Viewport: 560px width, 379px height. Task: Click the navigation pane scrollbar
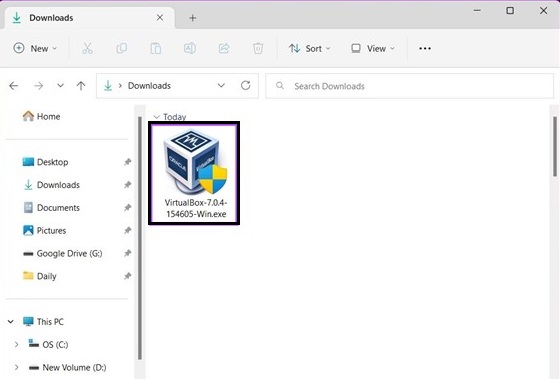click(x=140, y=238)
